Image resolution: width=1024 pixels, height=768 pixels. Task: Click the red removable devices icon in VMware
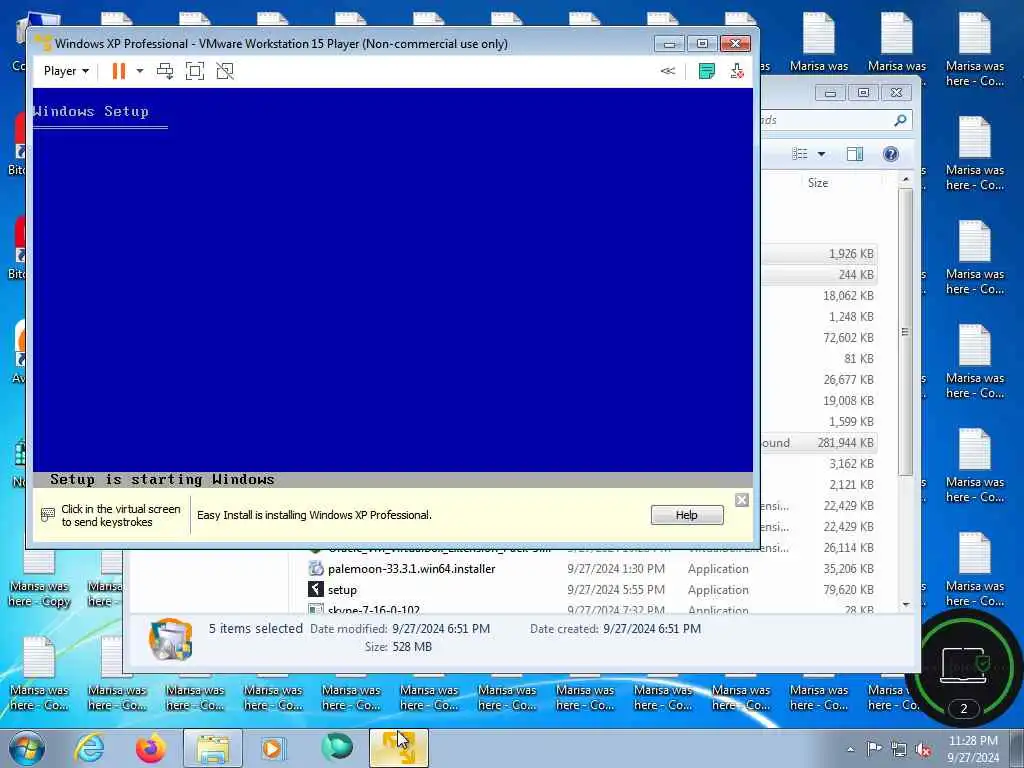coord(737,71)
